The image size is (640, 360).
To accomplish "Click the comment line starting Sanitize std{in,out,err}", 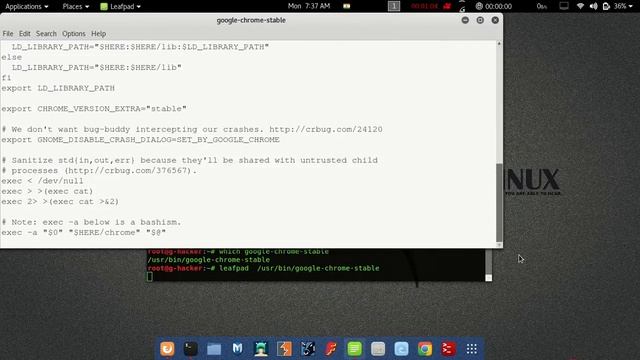I will (x=190, y=160).
